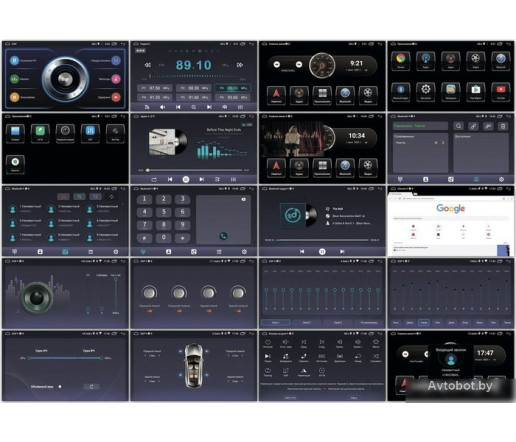Viewport: 516px width, 442px height.
Task: Launch the Chrome app icon
Action: (x=400, y=60)
